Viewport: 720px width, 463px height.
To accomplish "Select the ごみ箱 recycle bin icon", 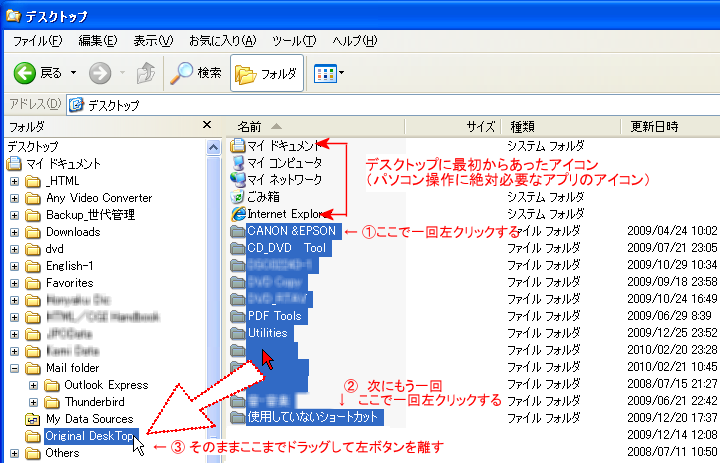I will click(238, 196).
